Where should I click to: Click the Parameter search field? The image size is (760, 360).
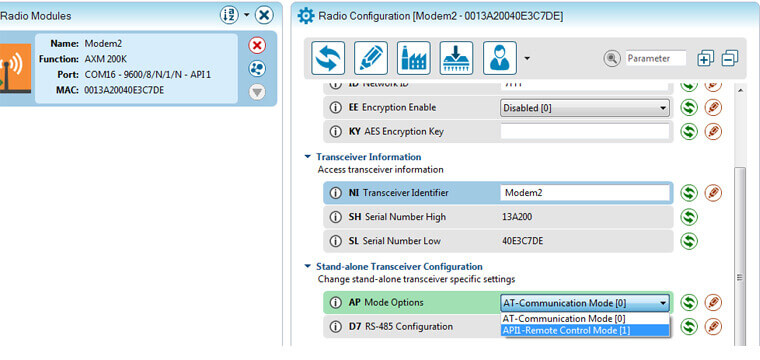tap(656, 59)
